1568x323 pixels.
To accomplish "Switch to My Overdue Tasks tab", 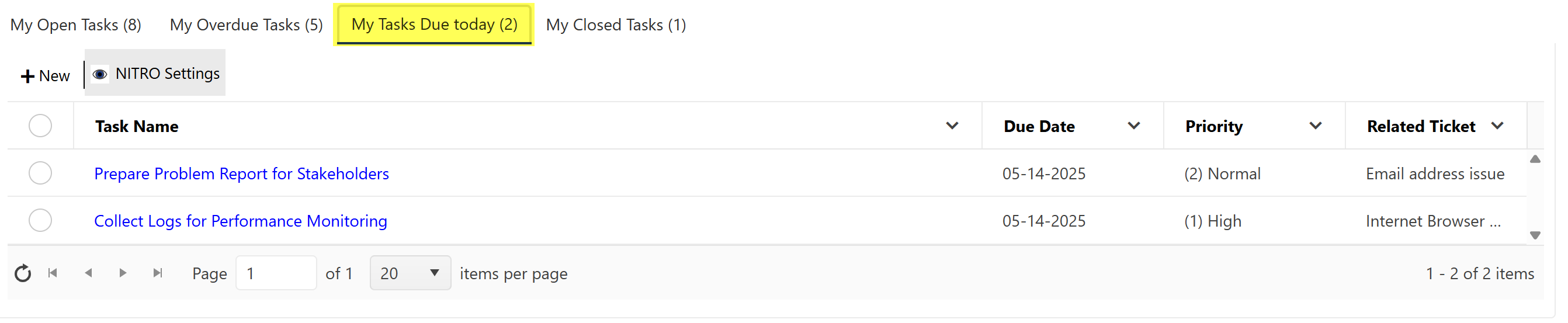I will tap(246, 25).
